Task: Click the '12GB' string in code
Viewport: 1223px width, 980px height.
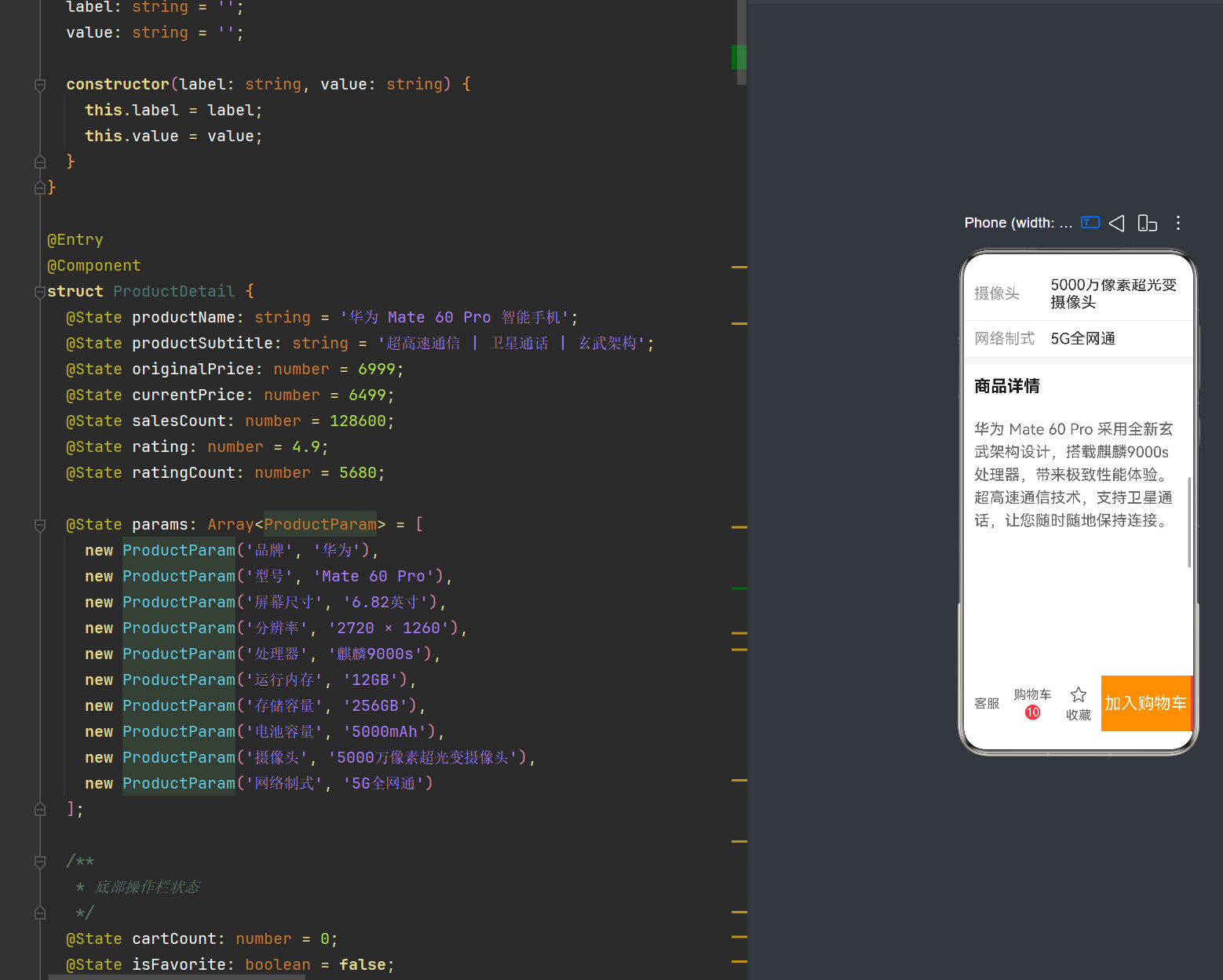Action: coord(374,680)
